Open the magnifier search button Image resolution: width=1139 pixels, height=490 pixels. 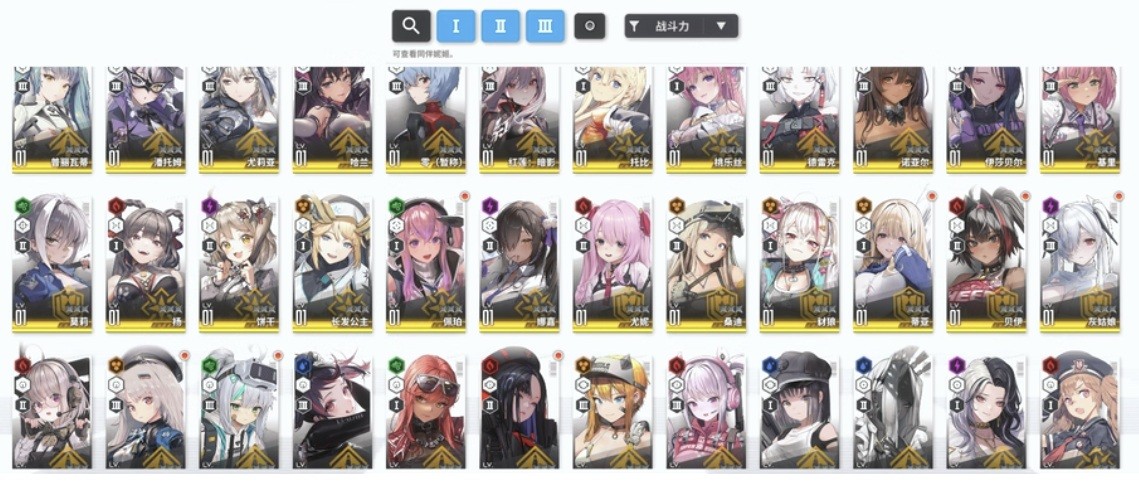click(411, 26)
